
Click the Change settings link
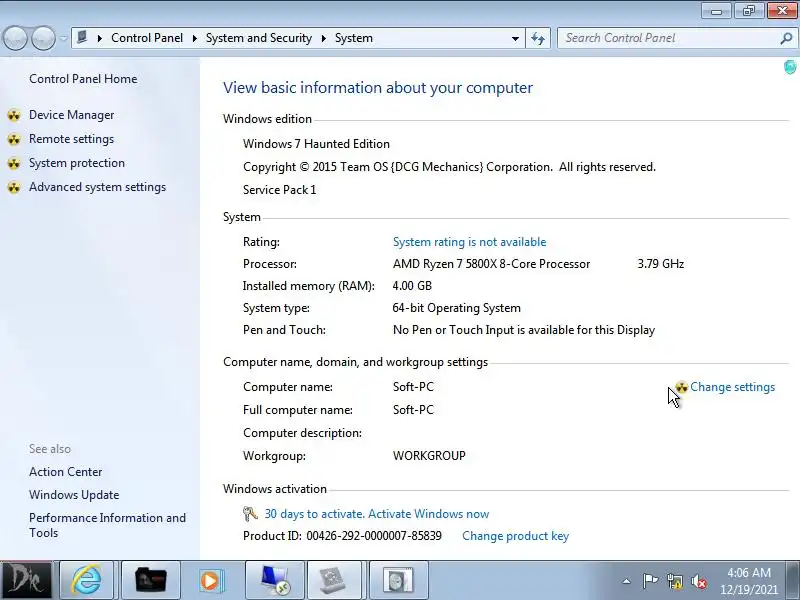pos(732,387)
